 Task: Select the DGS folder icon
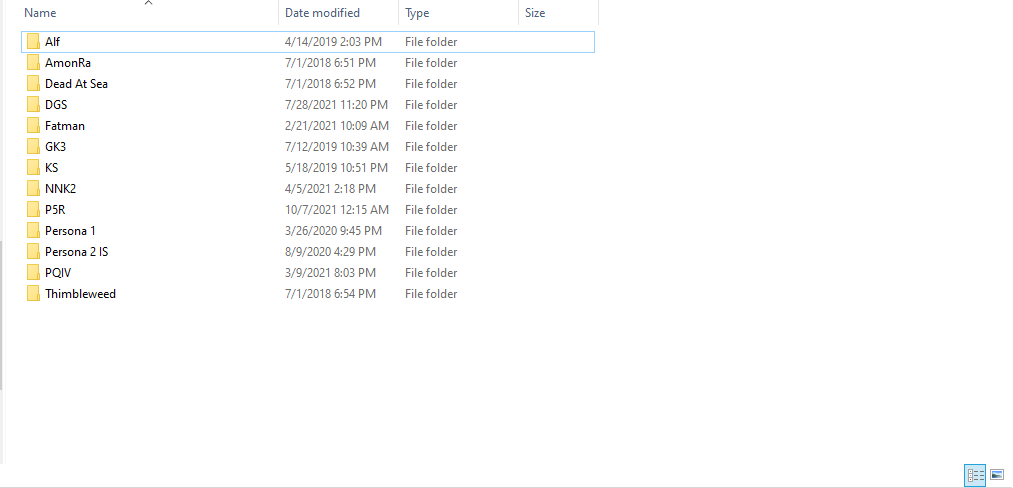34,105
